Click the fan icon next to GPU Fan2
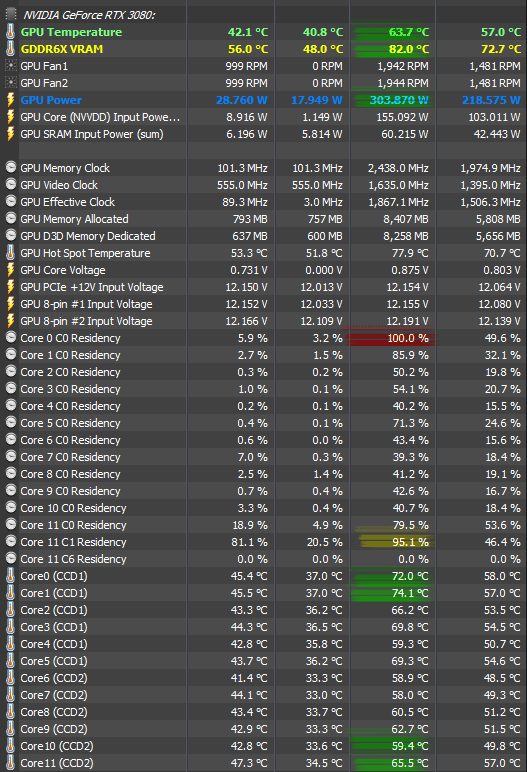The height and width of the screenshot is (772, 527). pos(10,83)
